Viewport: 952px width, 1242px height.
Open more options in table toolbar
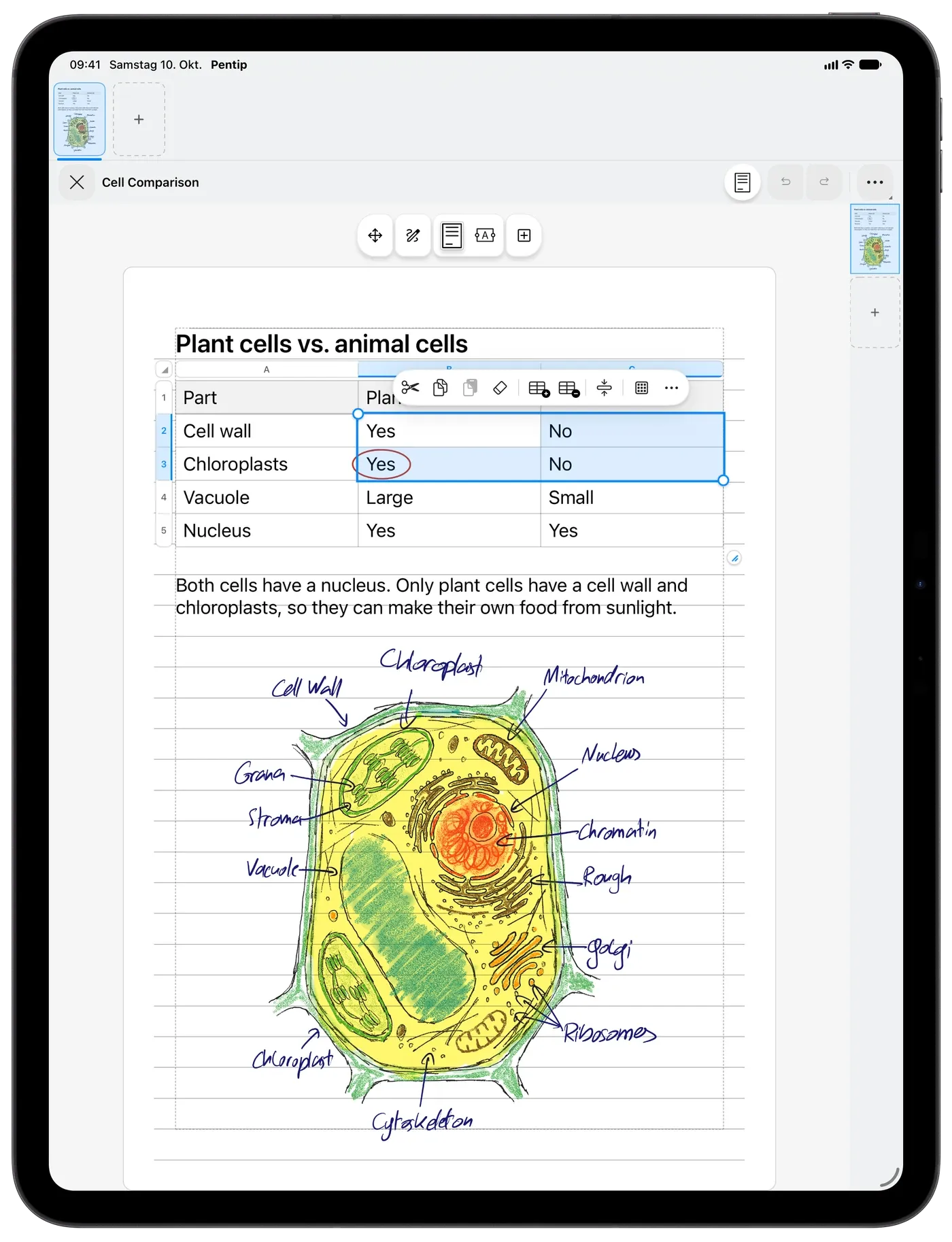[671, 388]
